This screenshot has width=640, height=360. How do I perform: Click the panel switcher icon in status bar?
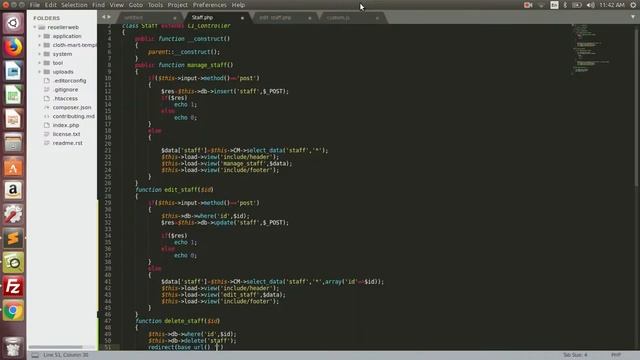pyautogui.click(x=35, y=355)
